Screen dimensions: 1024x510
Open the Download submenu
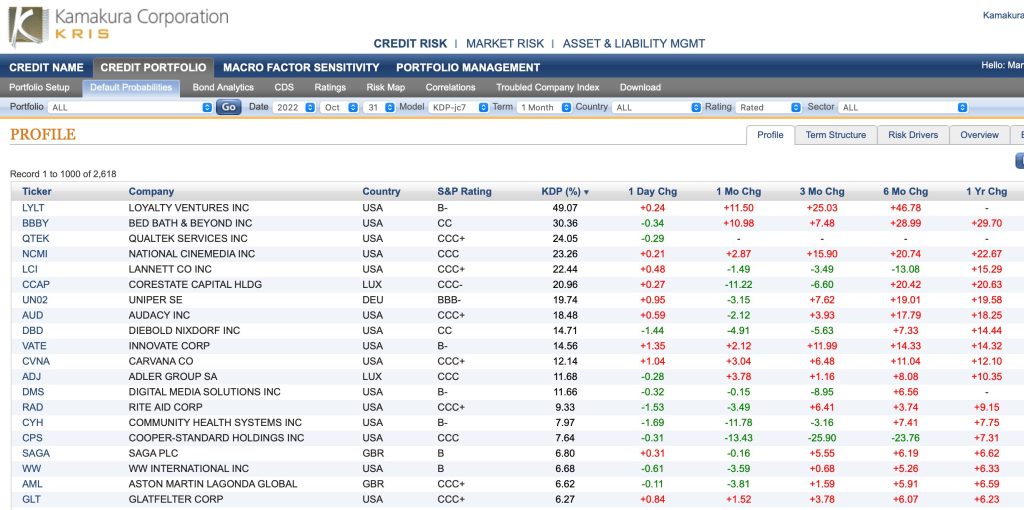tap(640, 88)
